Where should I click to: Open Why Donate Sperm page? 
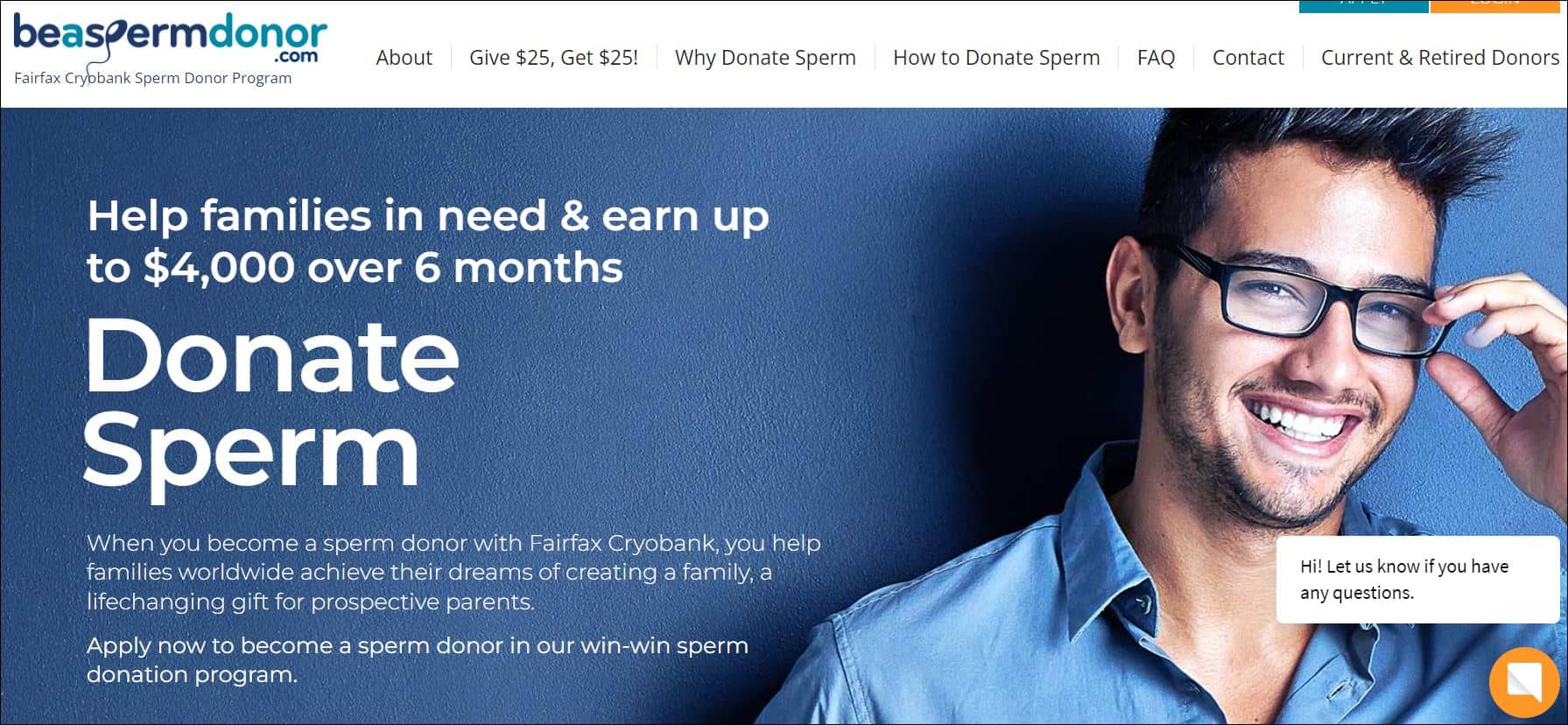[x=765, y=58]
